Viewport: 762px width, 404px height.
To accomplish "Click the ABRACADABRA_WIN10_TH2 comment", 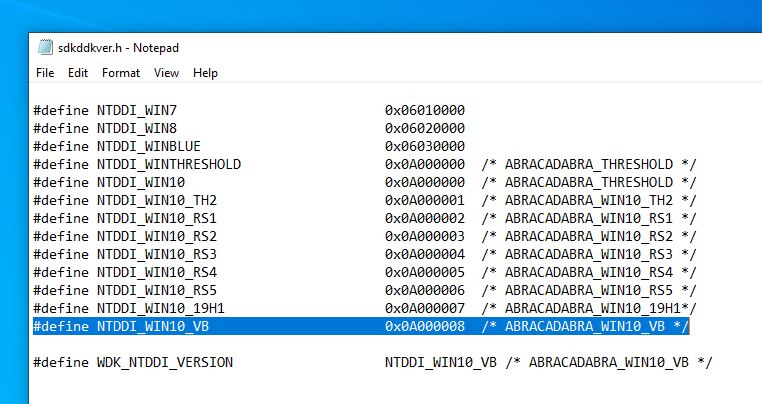I will (x=589, y=200).
